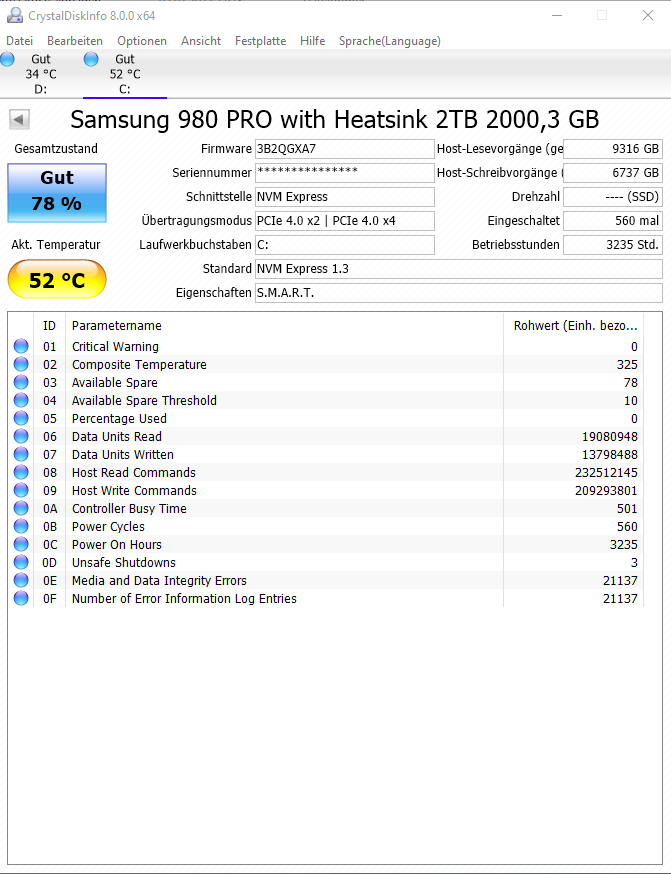
Task: Click the blue orb next to Composite Temperature
Action: (21, 364)
